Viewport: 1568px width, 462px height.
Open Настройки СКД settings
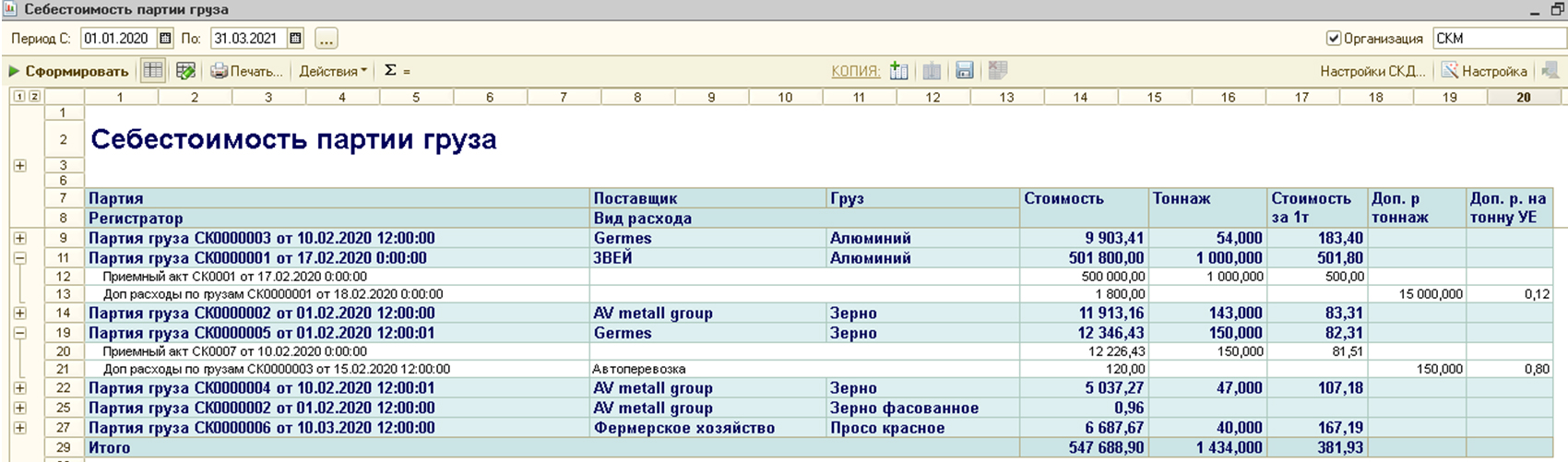(1372, 71)
